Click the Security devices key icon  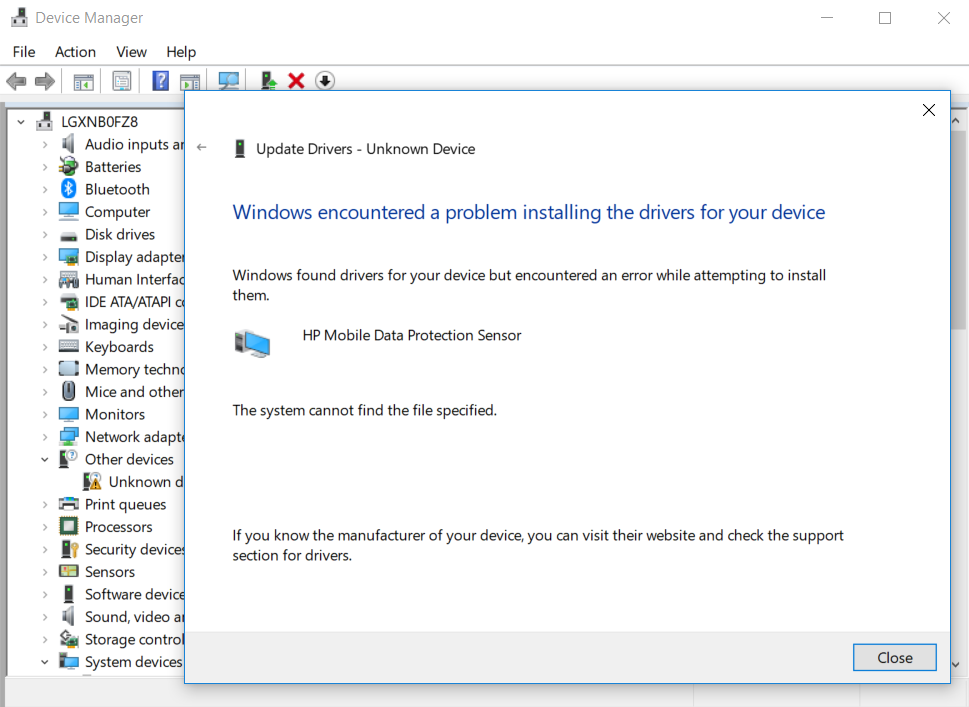pyautogui.click(x=69, y=549)
